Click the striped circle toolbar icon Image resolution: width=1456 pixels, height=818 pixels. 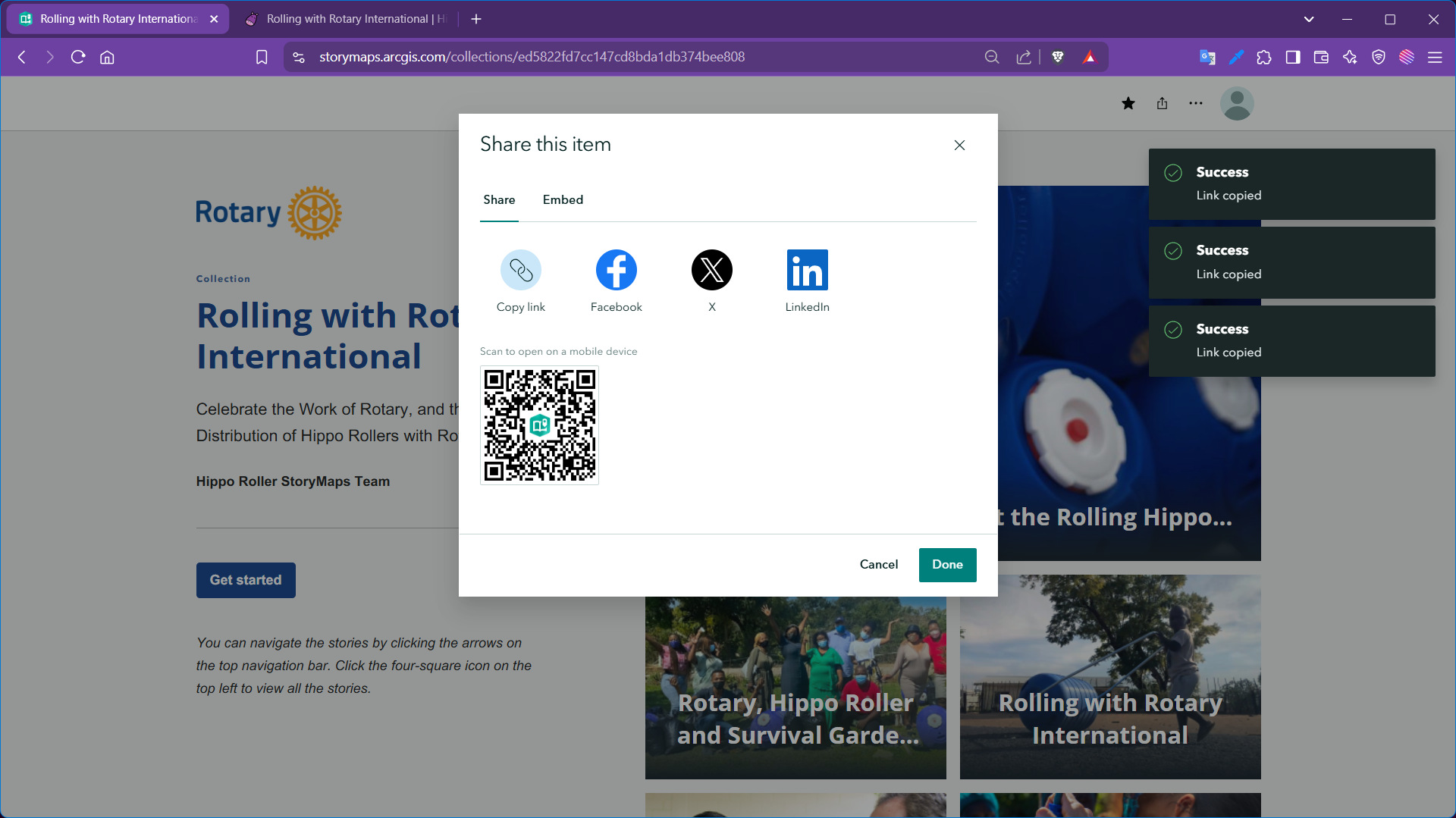[x=1407, y=57]
